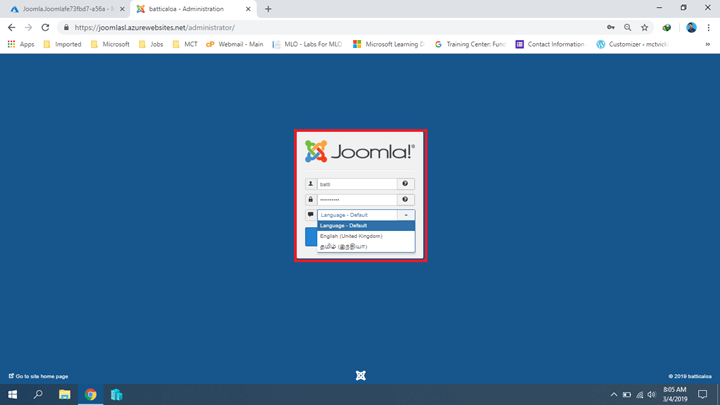This screenshot has height=405, width=720.
Task: Show more bookmarks chevron
Action: (708, 44)
